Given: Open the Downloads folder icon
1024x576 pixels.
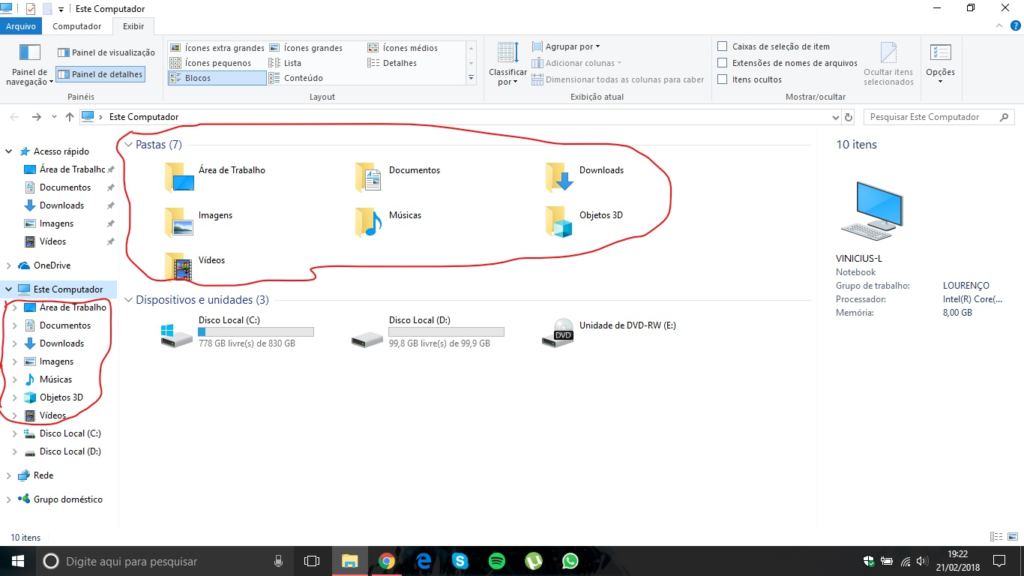Looking at the screenshot, I should (x=559, y=177).
